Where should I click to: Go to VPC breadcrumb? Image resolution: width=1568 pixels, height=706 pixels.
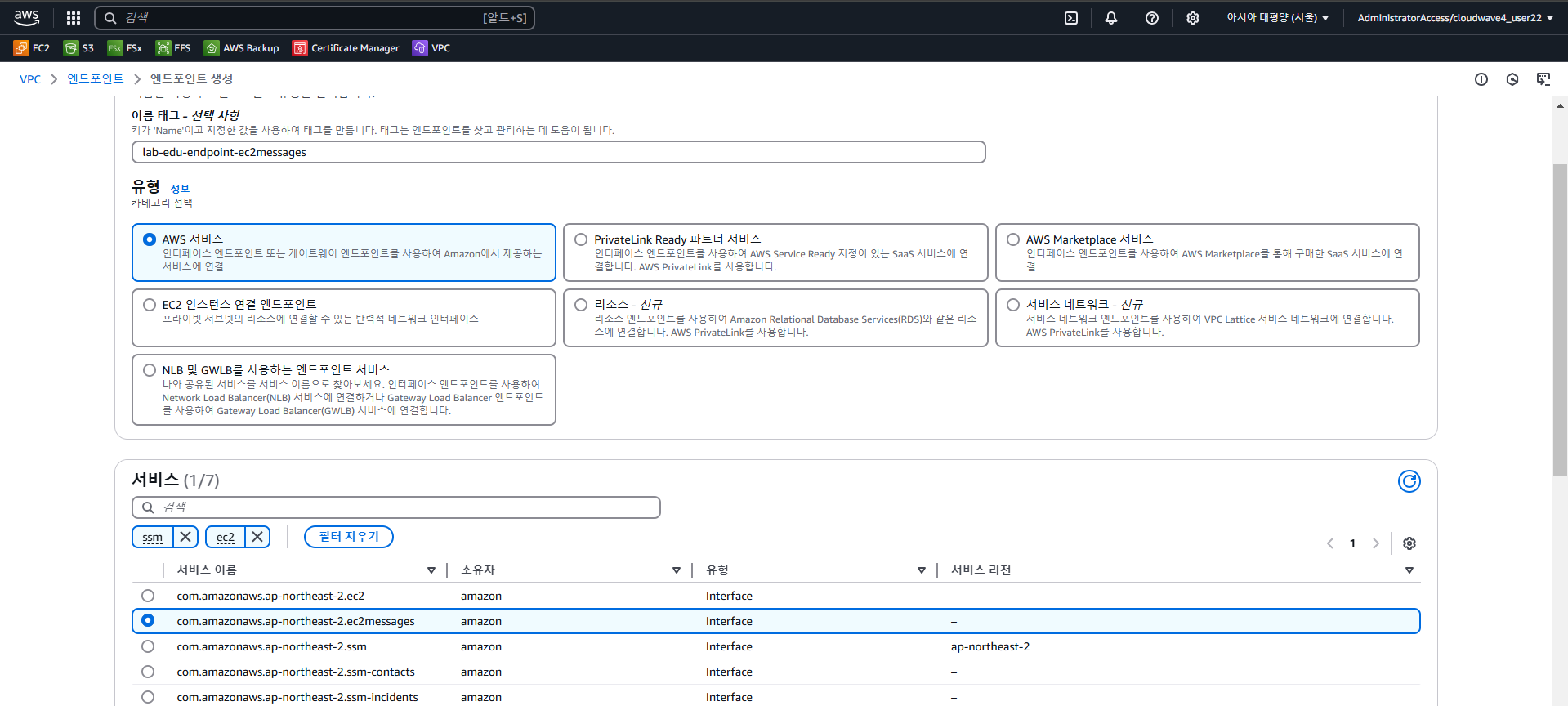(x=30, y=79)
